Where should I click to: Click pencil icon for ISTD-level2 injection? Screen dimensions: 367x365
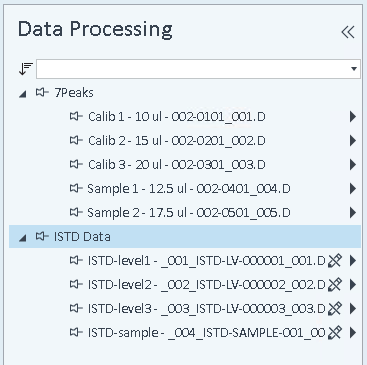[335, 284]
